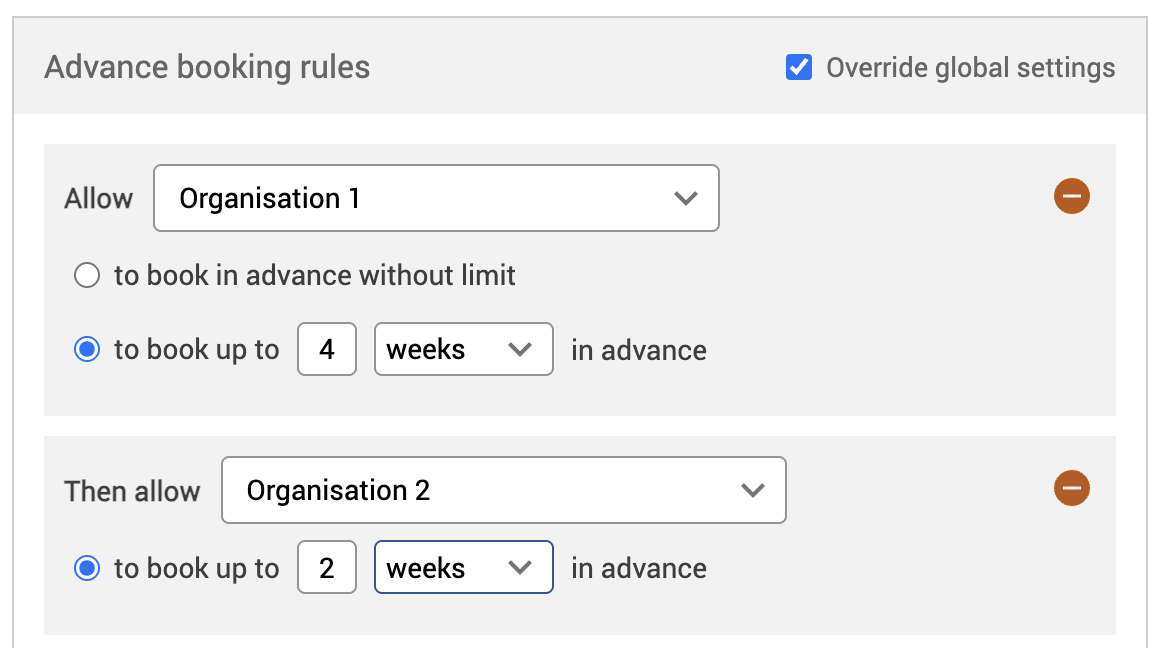The height and width of the screenshot is (648, 1159).
Task: Click the "to book in advance without limit" label
Action: (x=314, y=275)
